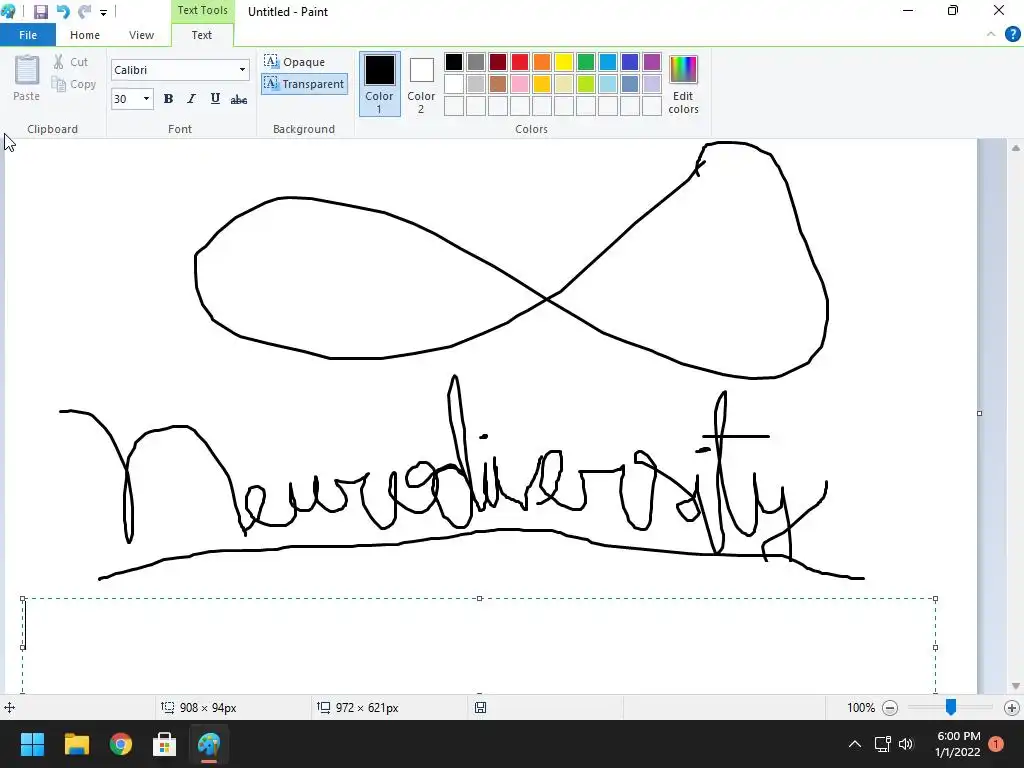The image size is (1024, 768).
Task: Select Color 2 background box
Action: [x=421, y=84]
